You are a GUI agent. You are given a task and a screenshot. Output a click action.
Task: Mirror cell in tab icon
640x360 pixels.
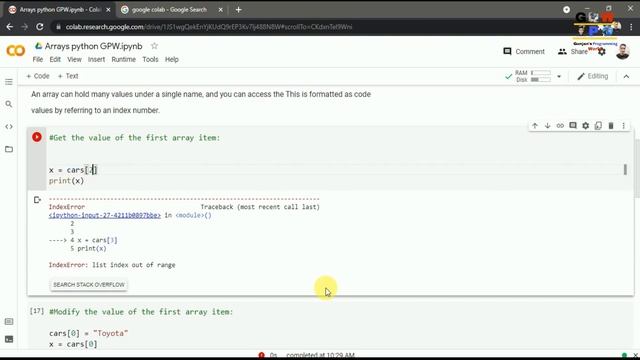click(x=598, y=126)
